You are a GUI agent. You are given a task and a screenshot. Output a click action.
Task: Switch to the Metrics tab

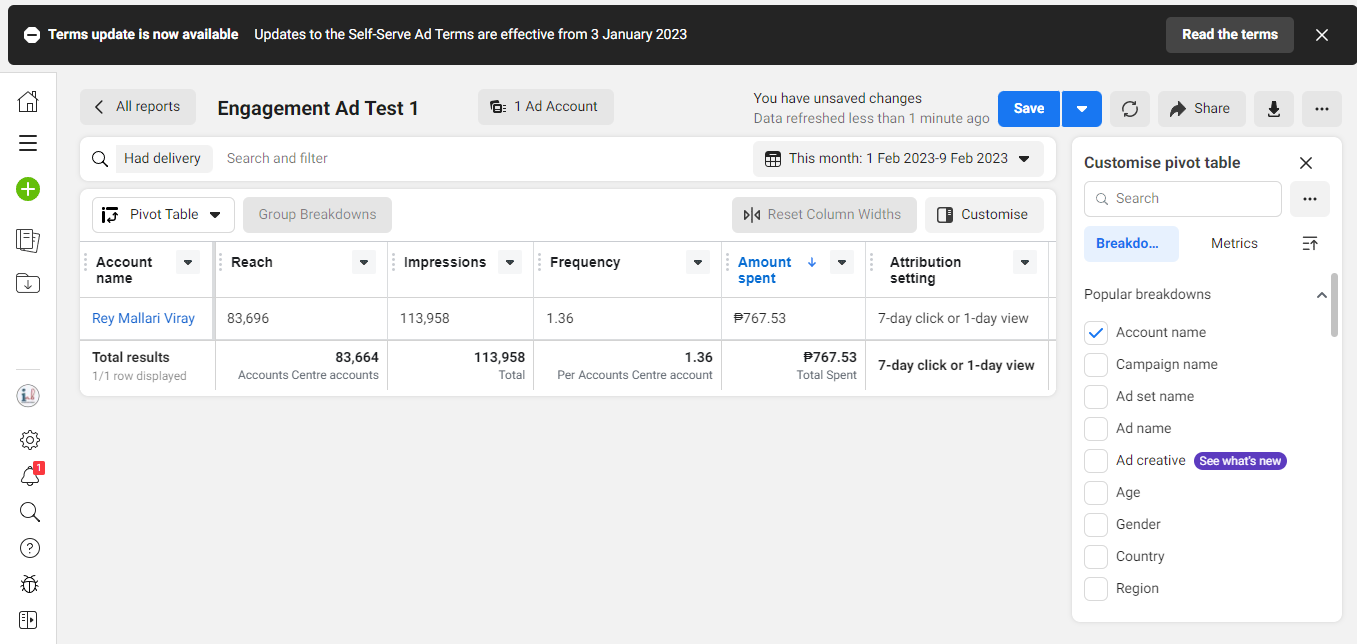click(x=1234, y=243)
